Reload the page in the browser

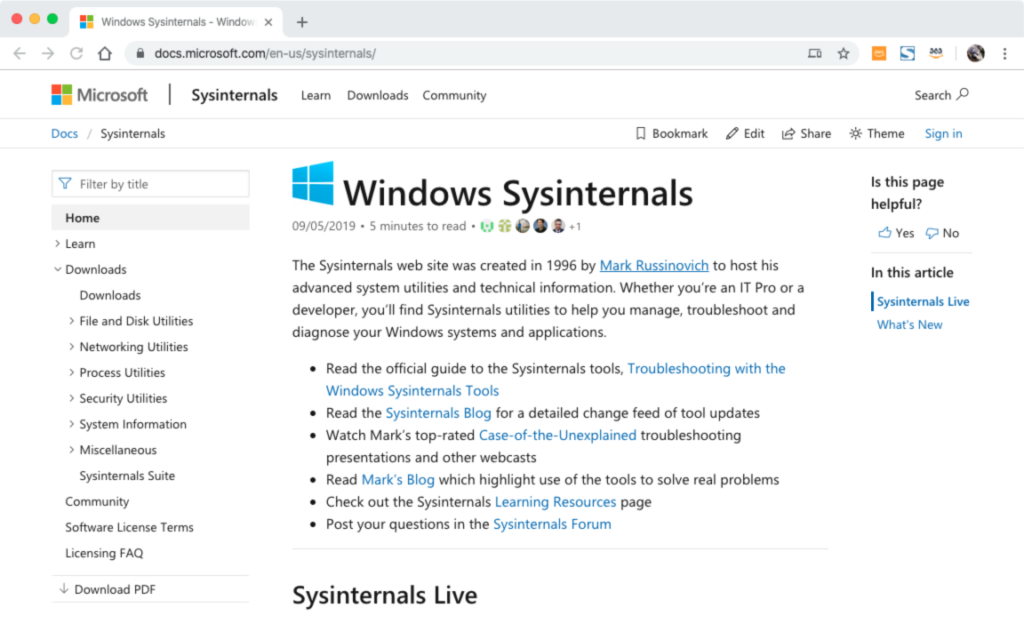(76, 54)
